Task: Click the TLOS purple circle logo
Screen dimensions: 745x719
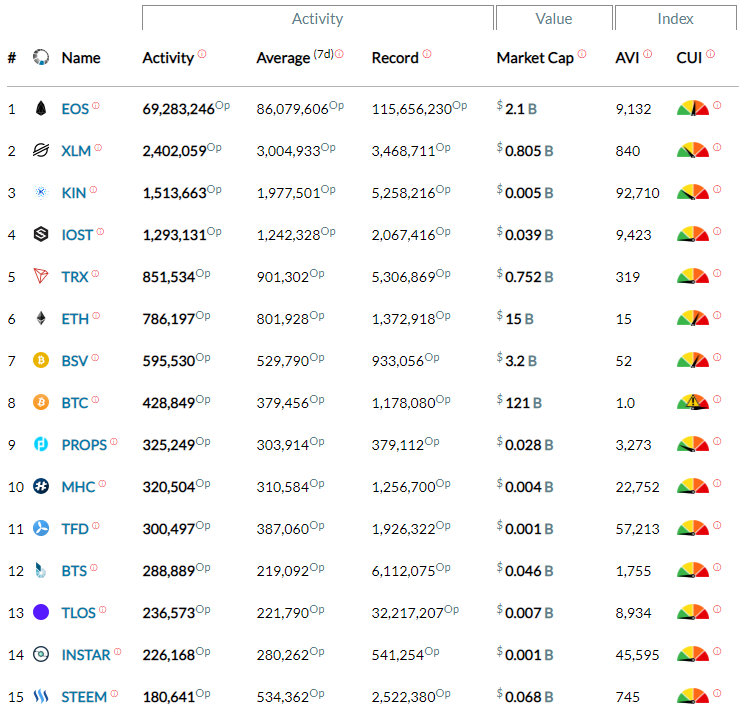Action: click(x=41, y=613)
